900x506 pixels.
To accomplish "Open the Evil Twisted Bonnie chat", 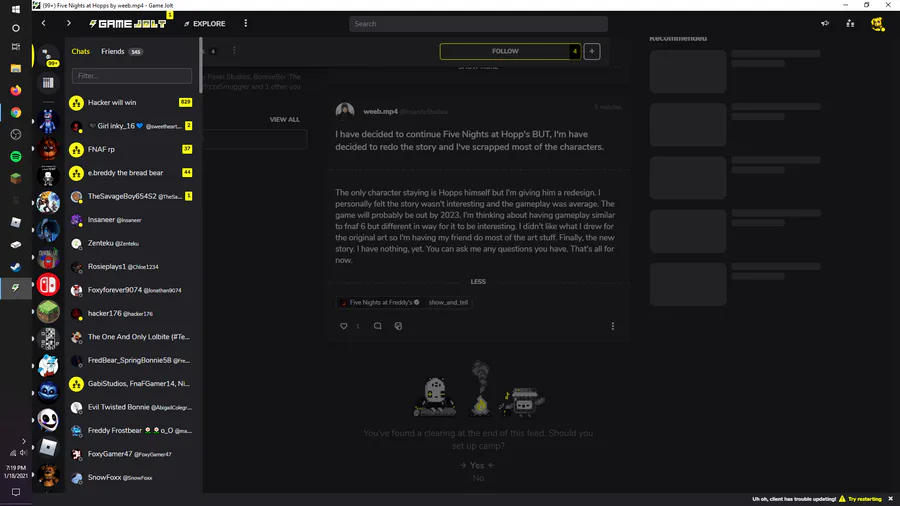I will tap(133, 408).
